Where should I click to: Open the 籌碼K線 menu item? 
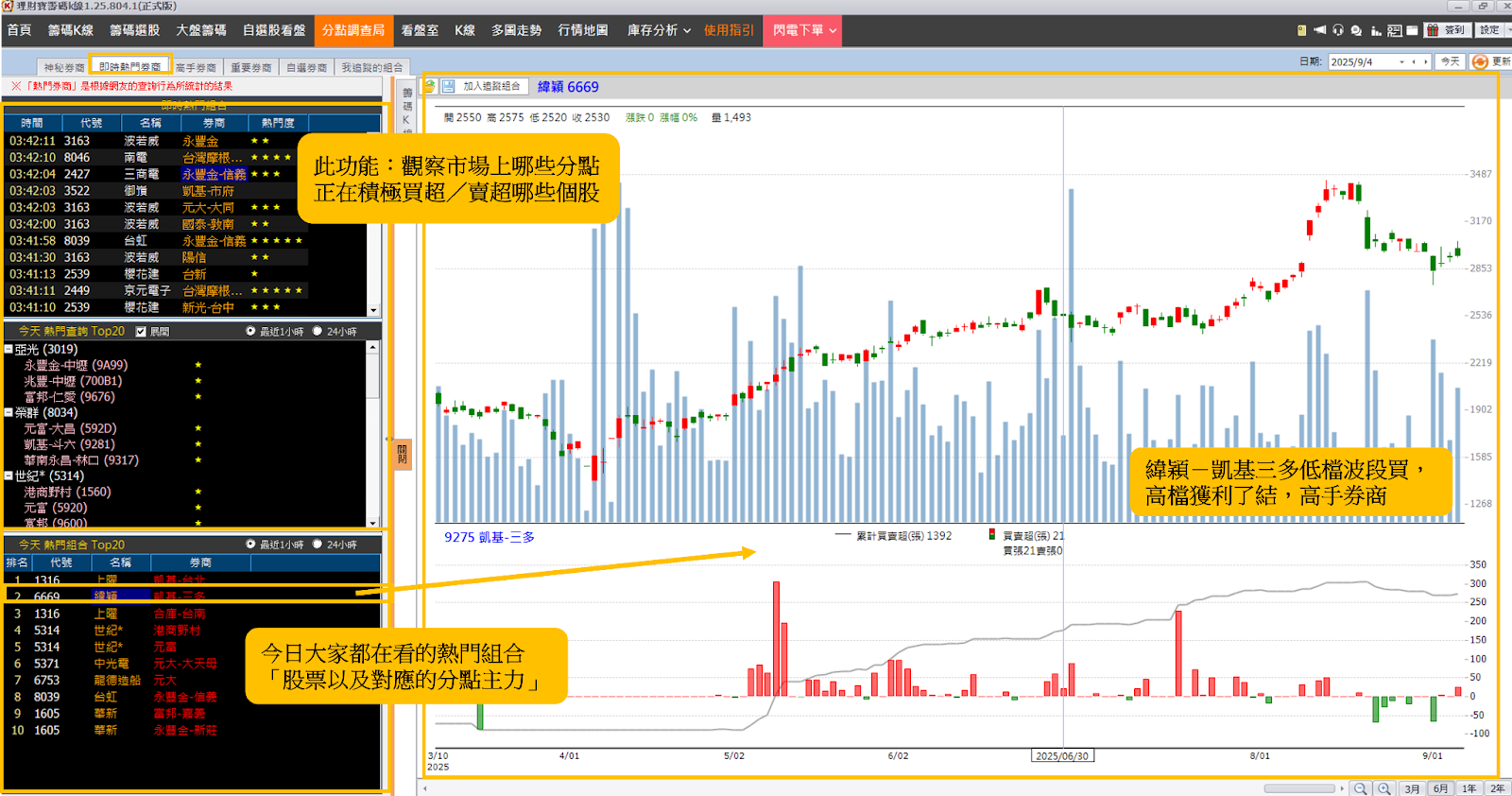(x=71, y=30)
